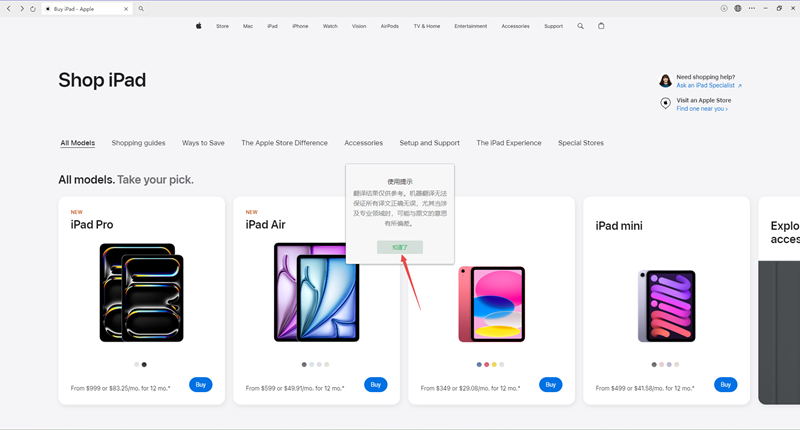Click 'From $999 or $83.25/mo.' price text
This screenshot has width=800, height=430.
pos(120,388)
